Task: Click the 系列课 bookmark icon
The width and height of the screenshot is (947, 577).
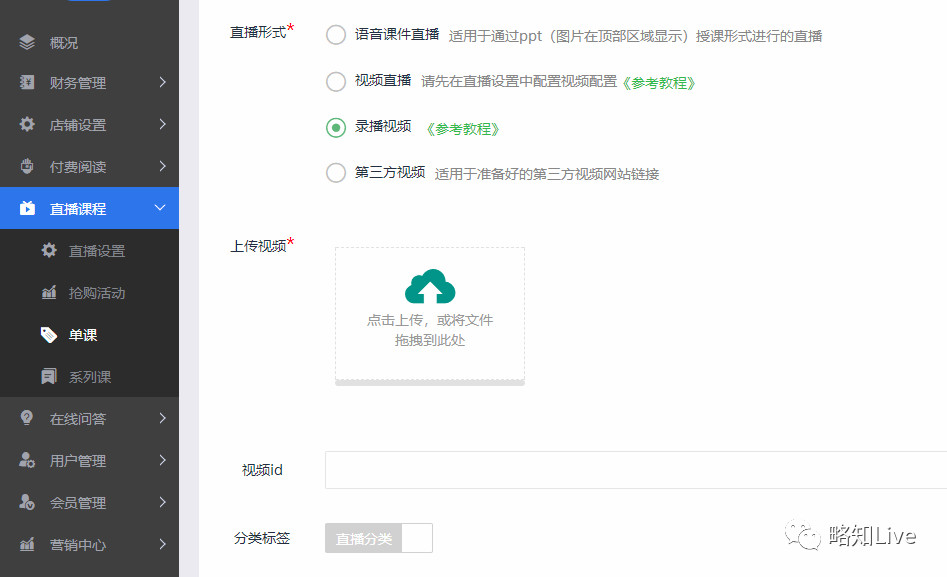Action: (x=49, y=376)
